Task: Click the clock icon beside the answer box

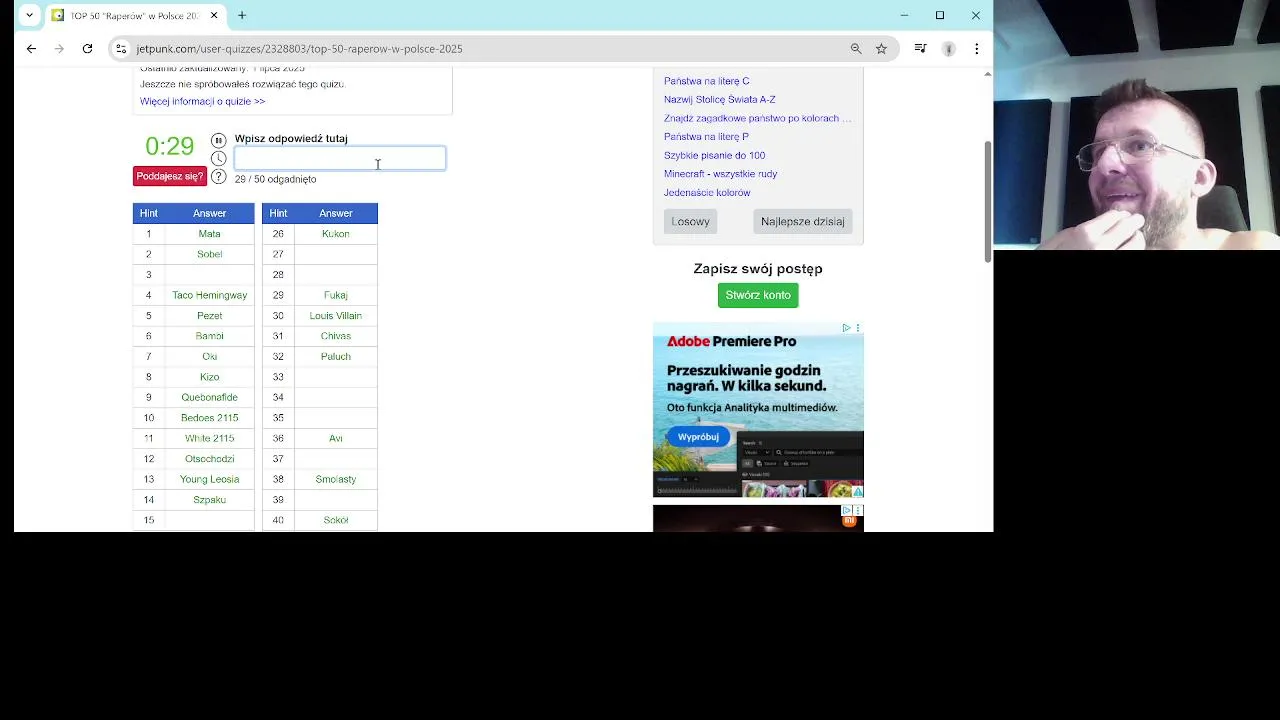Action: 218,158
